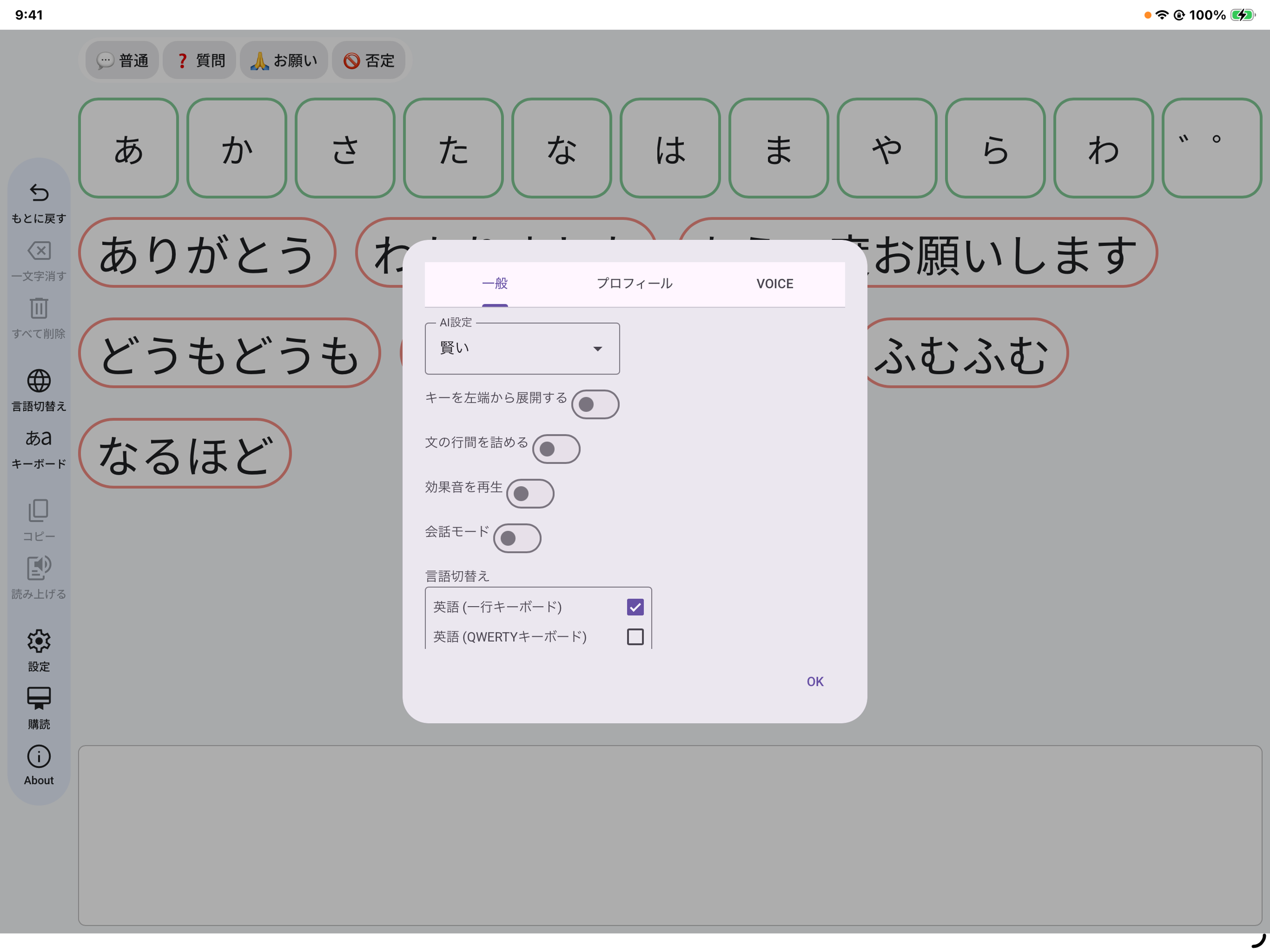The width and height of the screenshot is (1270, 952).
Task: Switch to the 一般 tab
Action: coord(495,284)
